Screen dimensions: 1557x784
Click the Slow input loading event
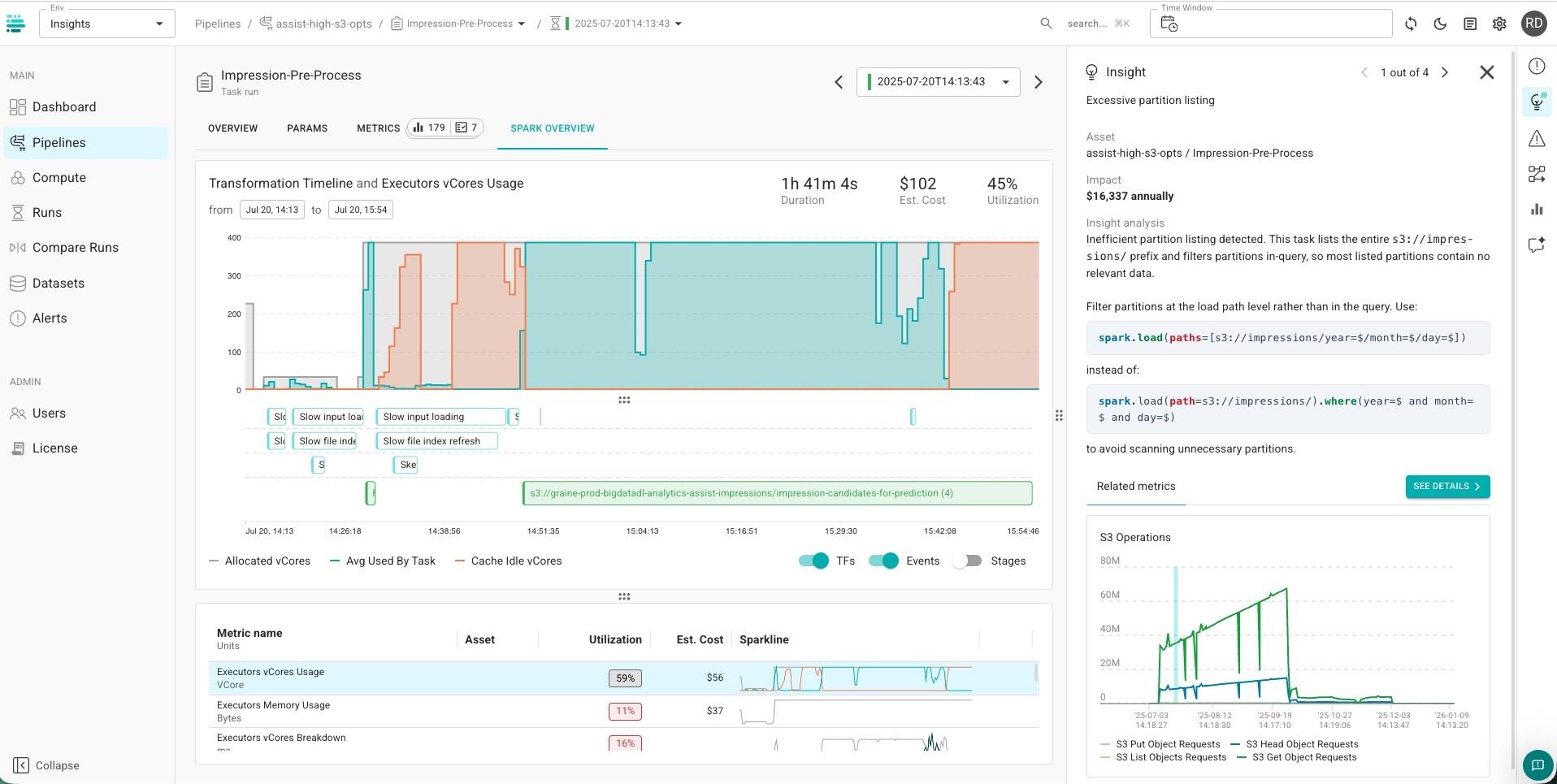point(440,417)
